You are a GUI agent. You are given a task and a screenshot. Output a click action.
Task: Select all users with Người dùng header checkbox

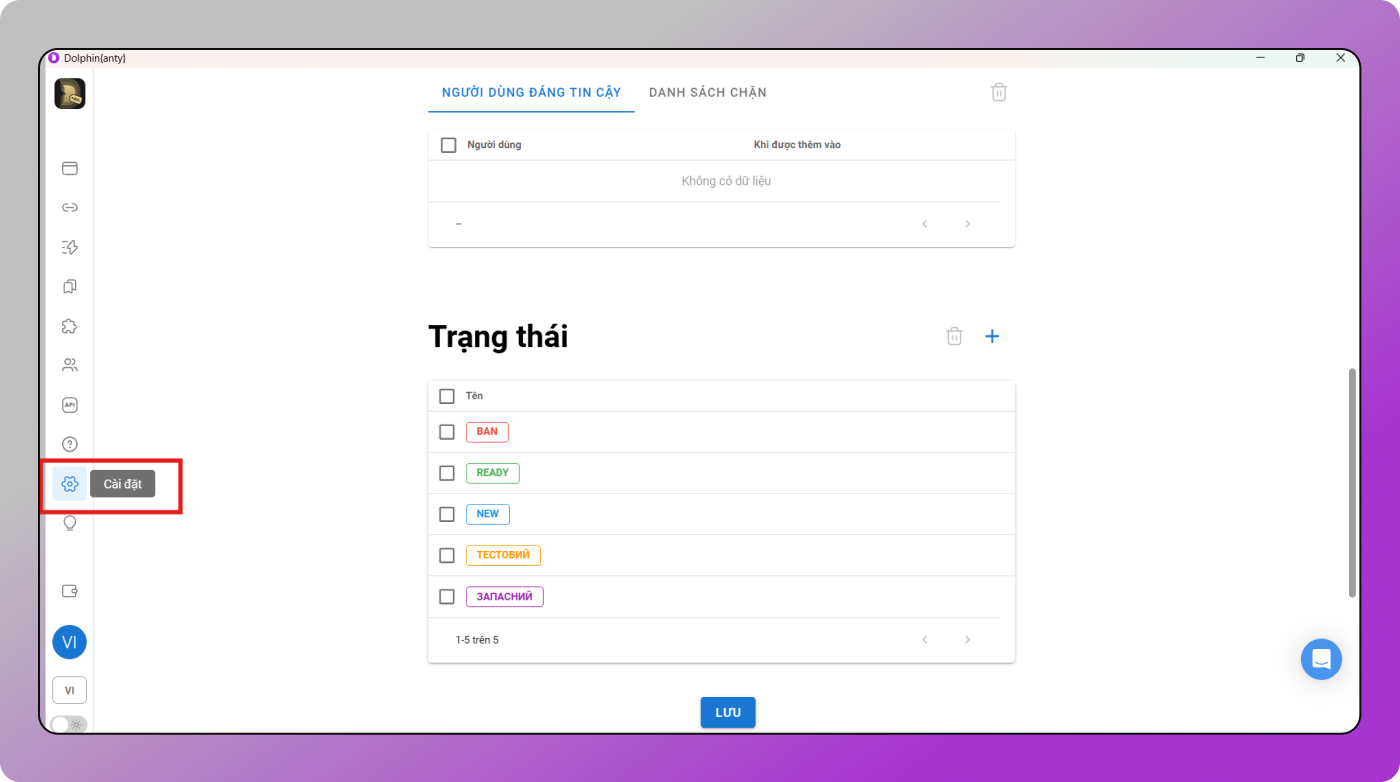coord(449,145)
